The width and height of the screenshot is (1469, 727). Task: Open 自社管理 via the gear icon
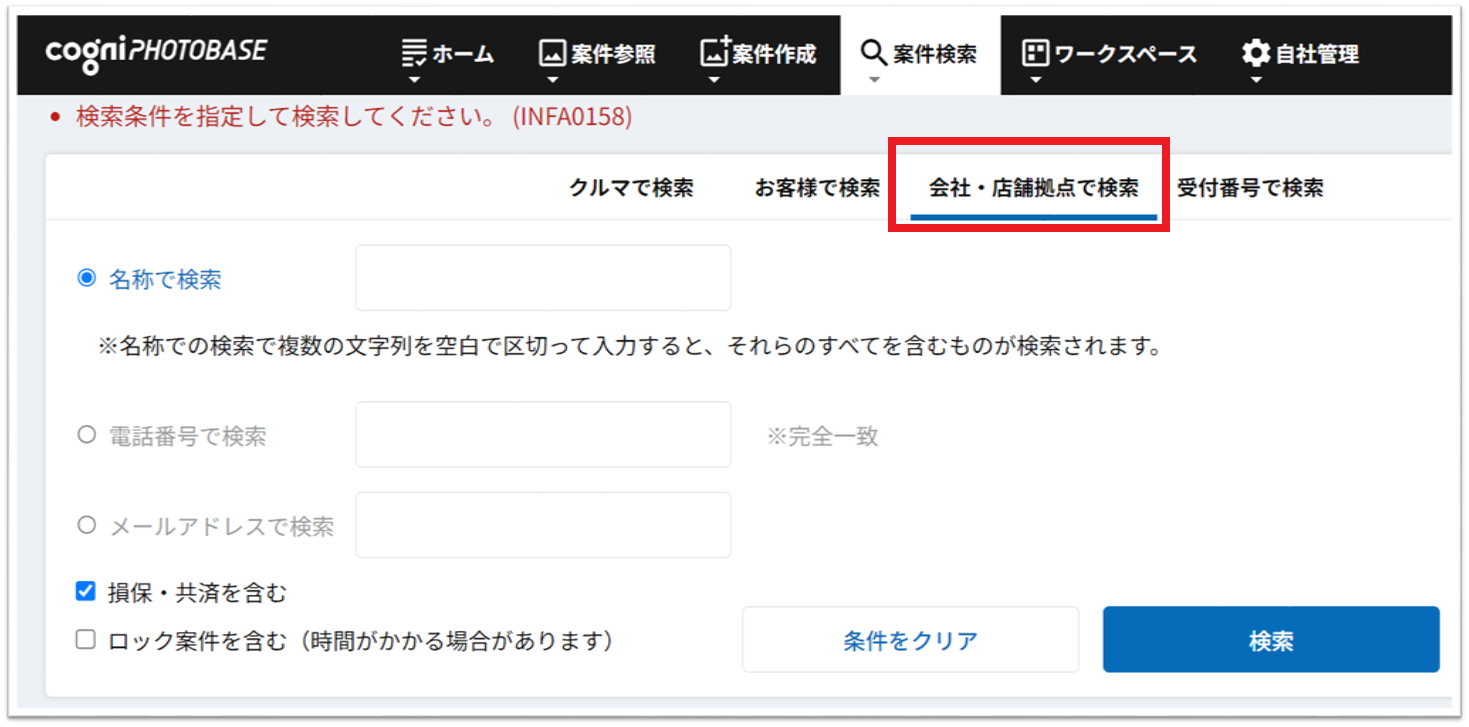click(x=1255, y=52)
